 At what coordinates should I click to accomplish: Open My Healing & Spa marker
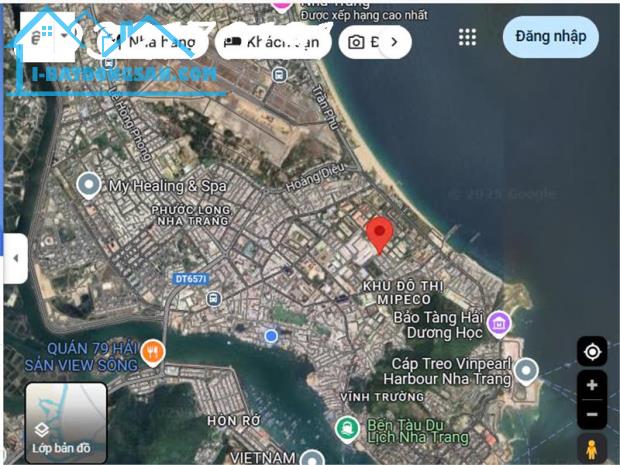pos(89,185)
